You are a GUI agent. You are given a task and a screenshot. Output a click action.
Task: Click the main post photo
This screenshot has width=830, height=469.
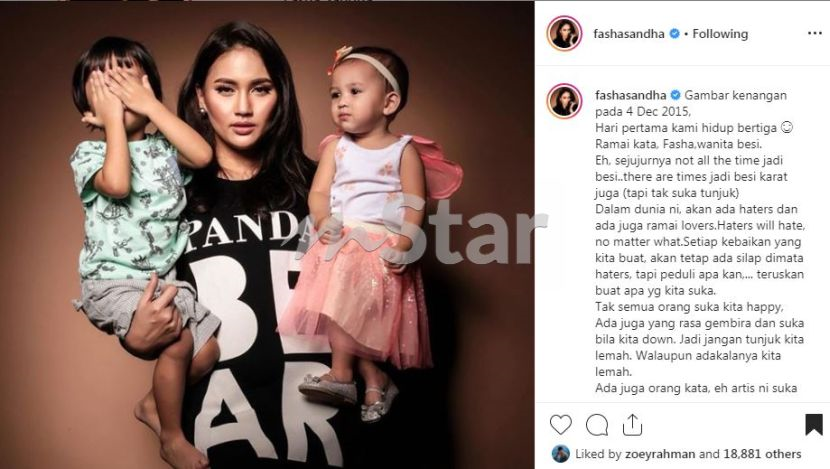pos(267,236)
